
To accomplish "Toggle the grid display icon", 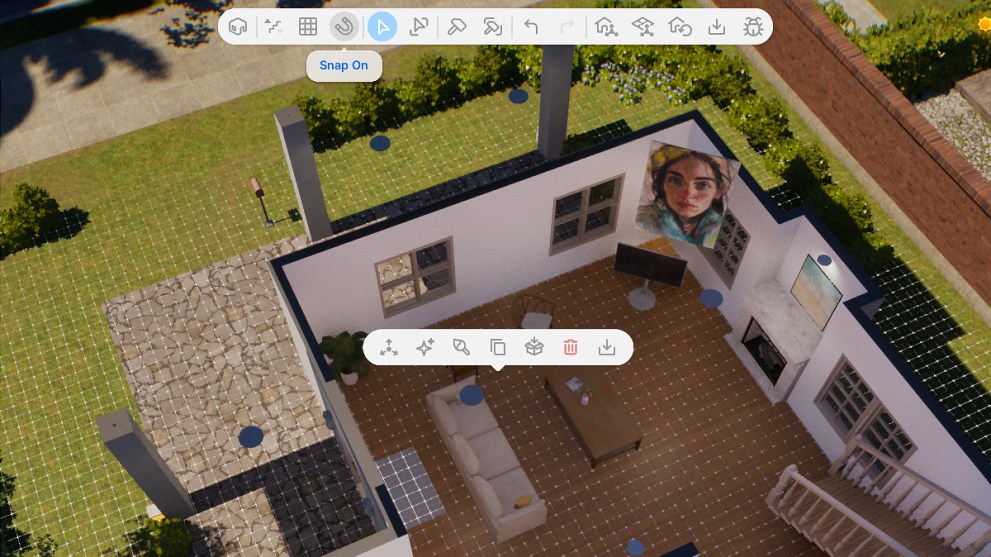I will coord(308,27).
